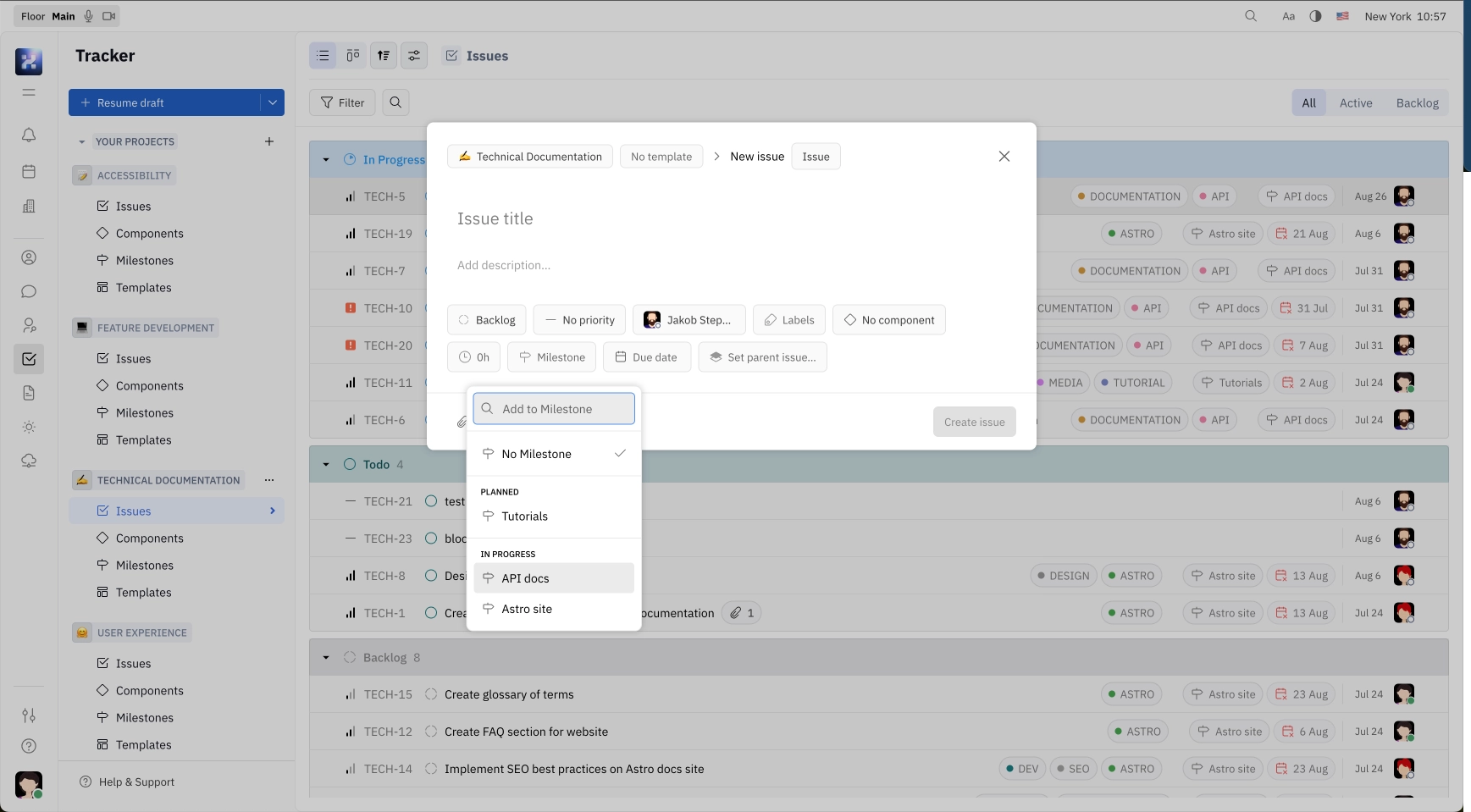Open Help question mark icon in sidebar
The height and width of the screenshot is (812, 1471).
point(29,746)
